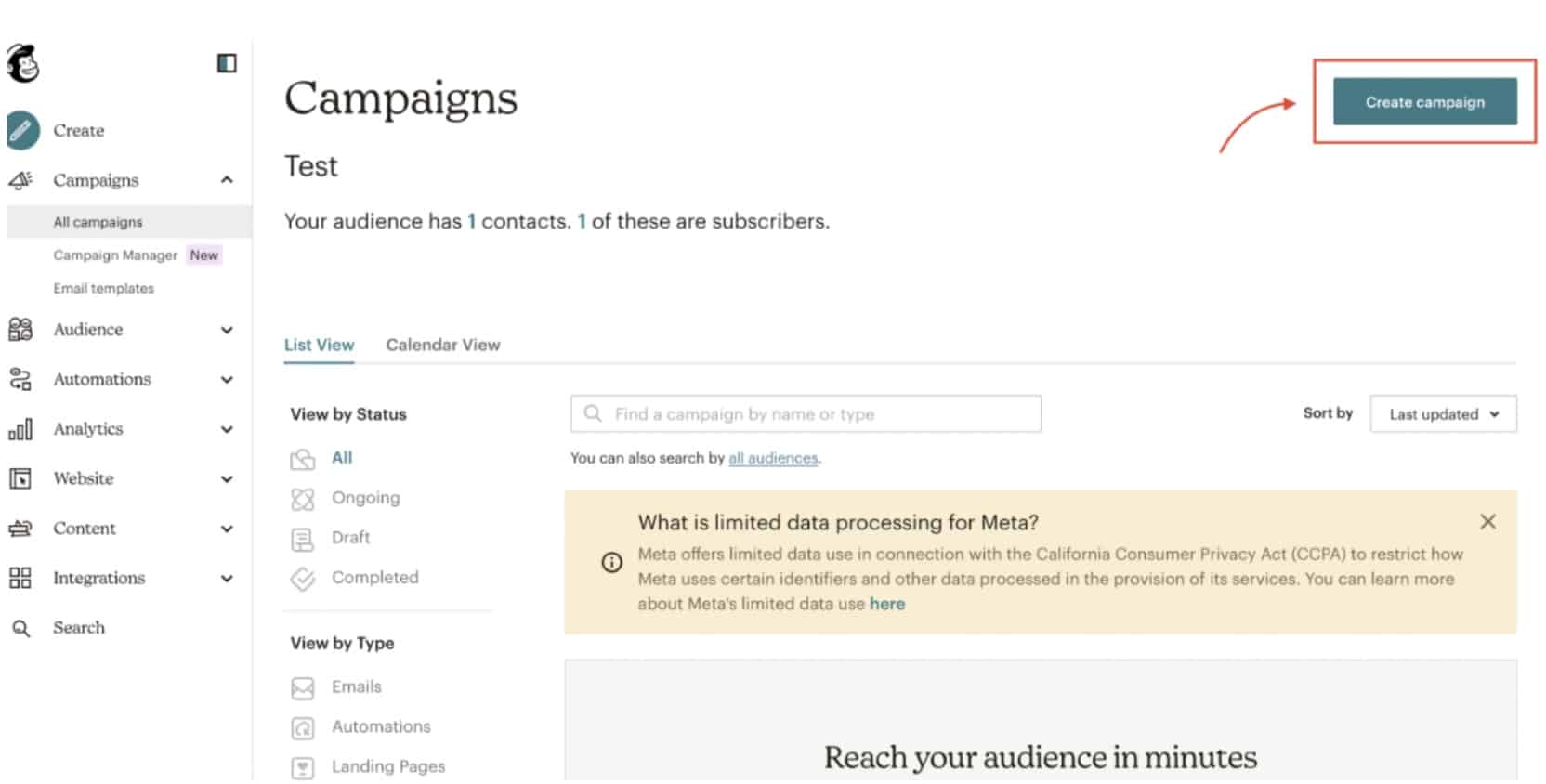Viewport: 1546px width, 784px height.
Task: Expand the Website section chevron
Action: tap(227, 479)
